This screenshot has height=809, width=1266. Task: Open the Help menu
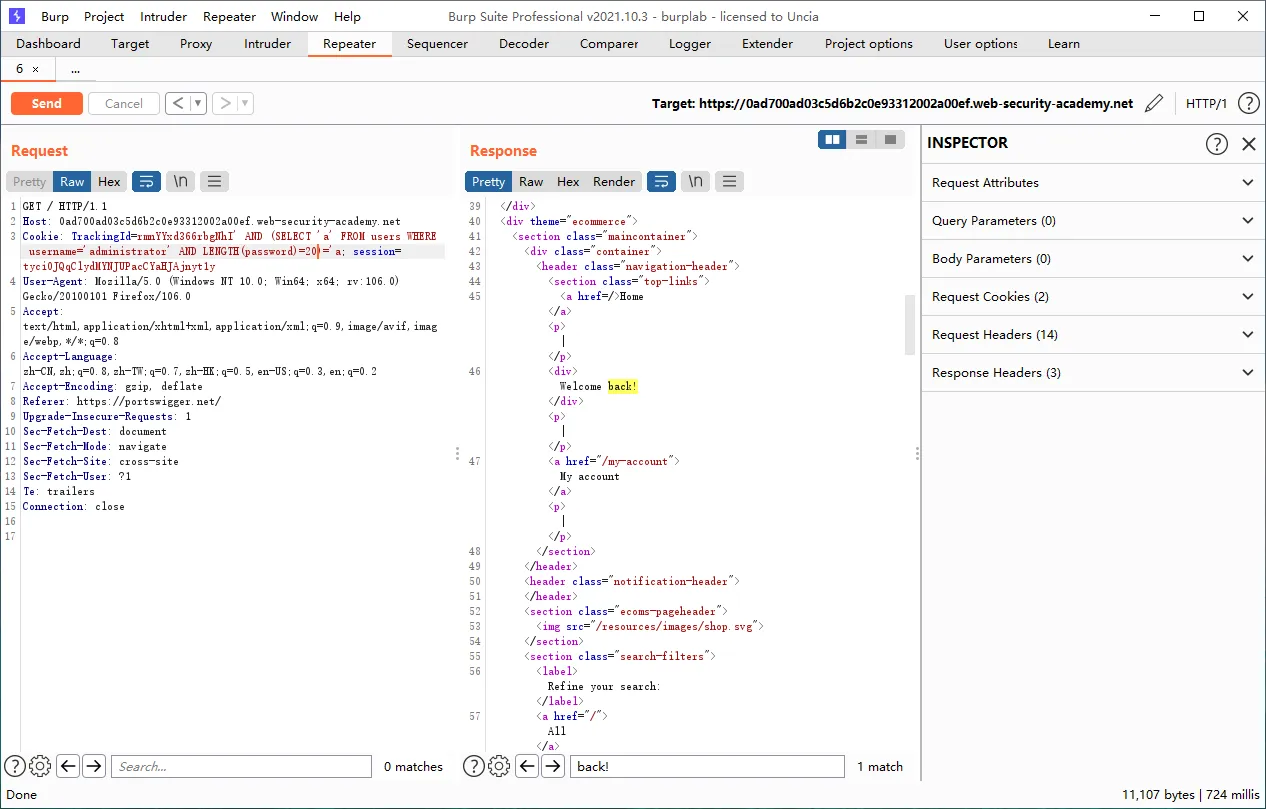coord(347,16)
